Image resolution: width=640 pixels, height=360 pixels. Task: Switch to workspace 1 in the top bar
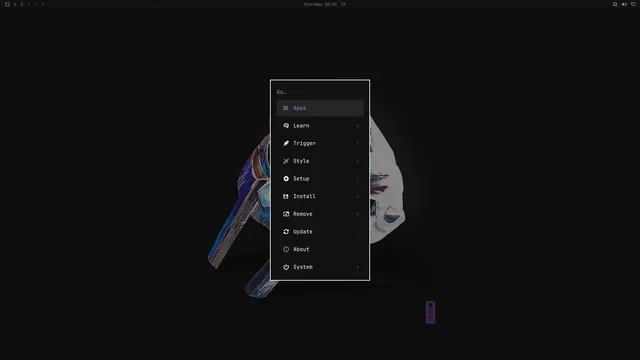point(15,4)
